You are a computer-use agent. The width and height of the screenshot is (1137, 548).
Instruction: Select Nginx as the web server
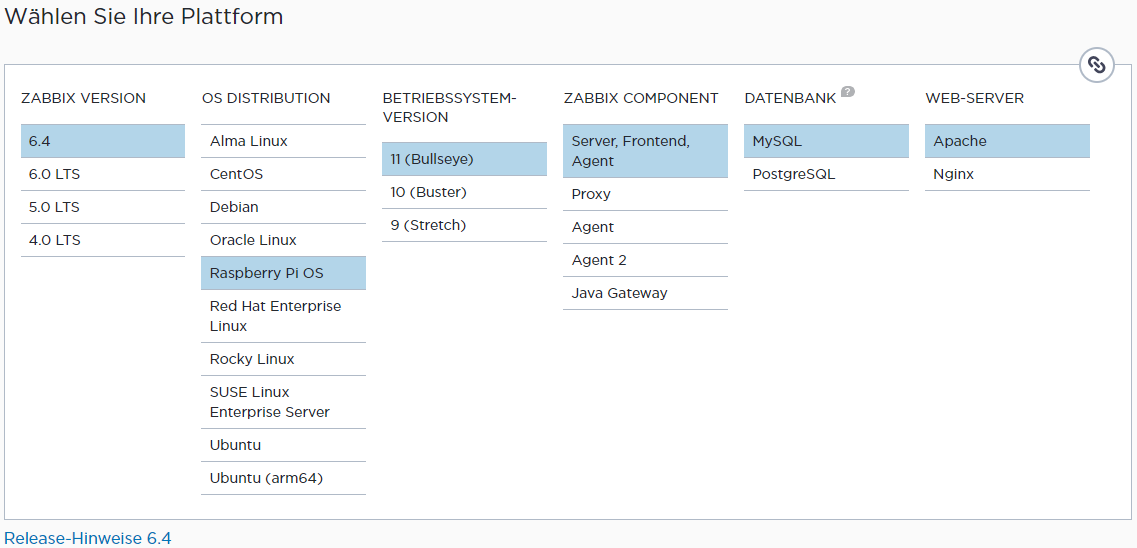pos(1007,174)
